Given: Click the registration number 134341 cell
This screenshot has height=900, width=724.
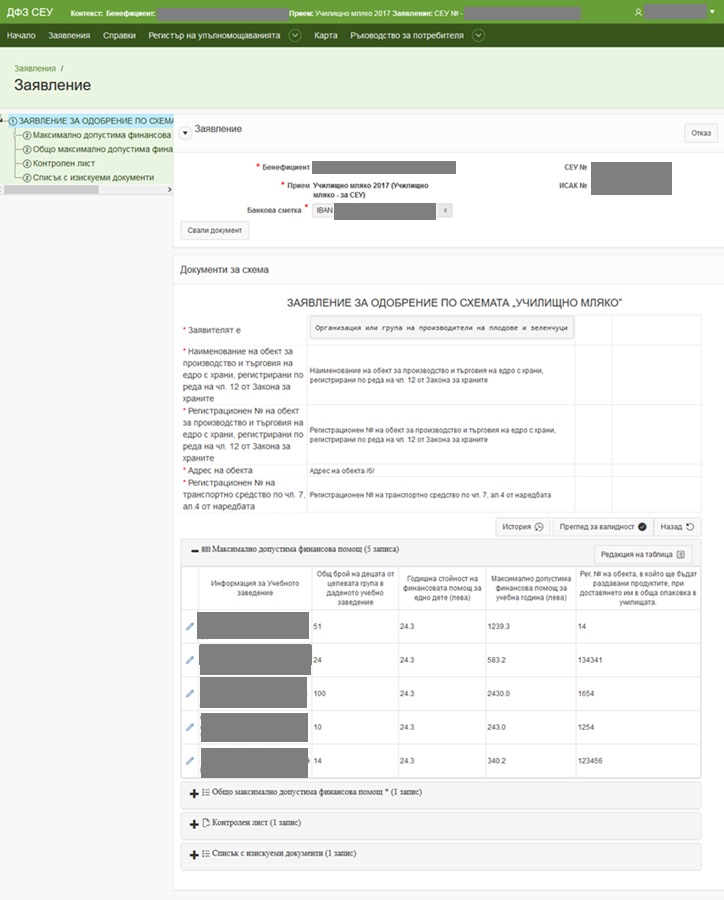Looking at the screenshot, I should coord(590,660).
